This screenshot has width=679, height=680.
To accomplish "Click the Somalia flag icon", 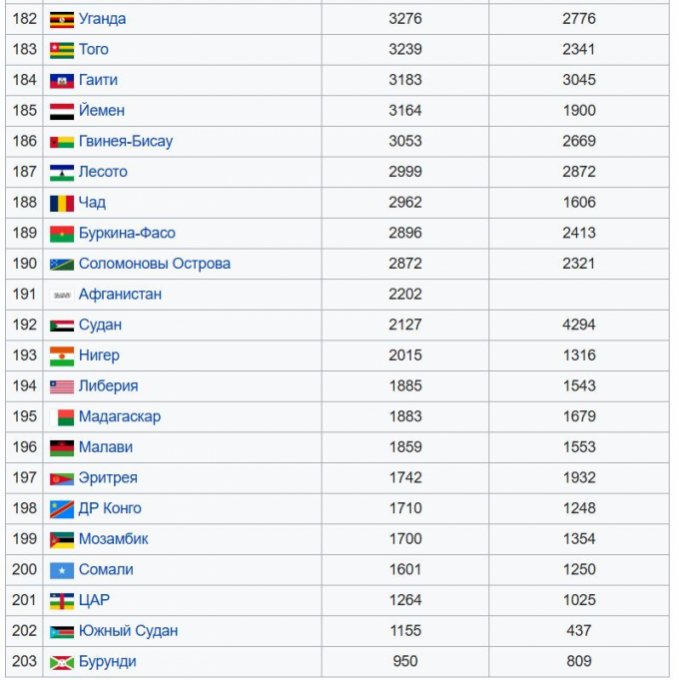I will (x=62, y=570).
